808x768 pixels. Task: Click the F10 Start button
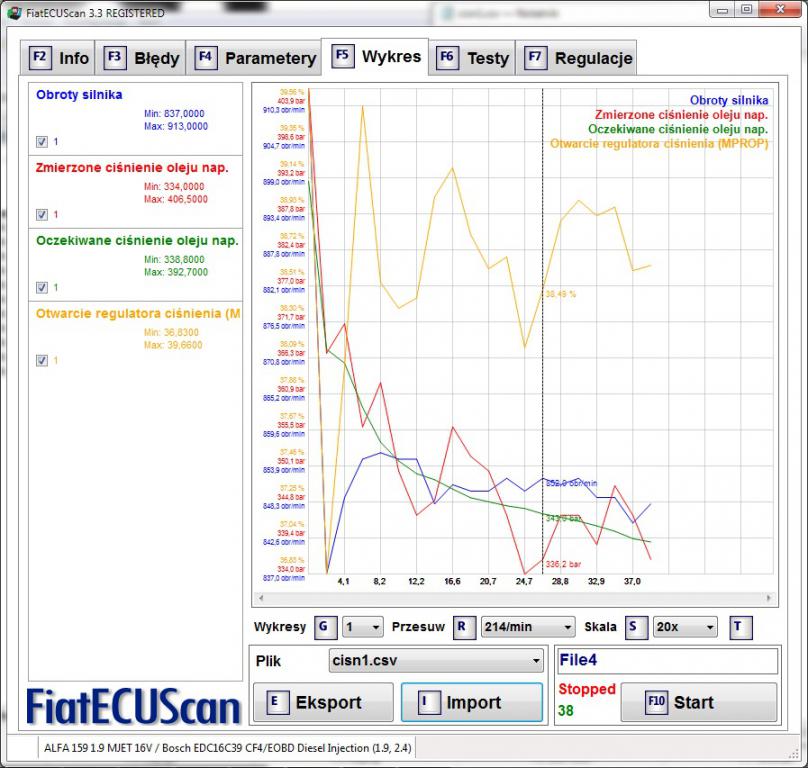tap(699, 702)
